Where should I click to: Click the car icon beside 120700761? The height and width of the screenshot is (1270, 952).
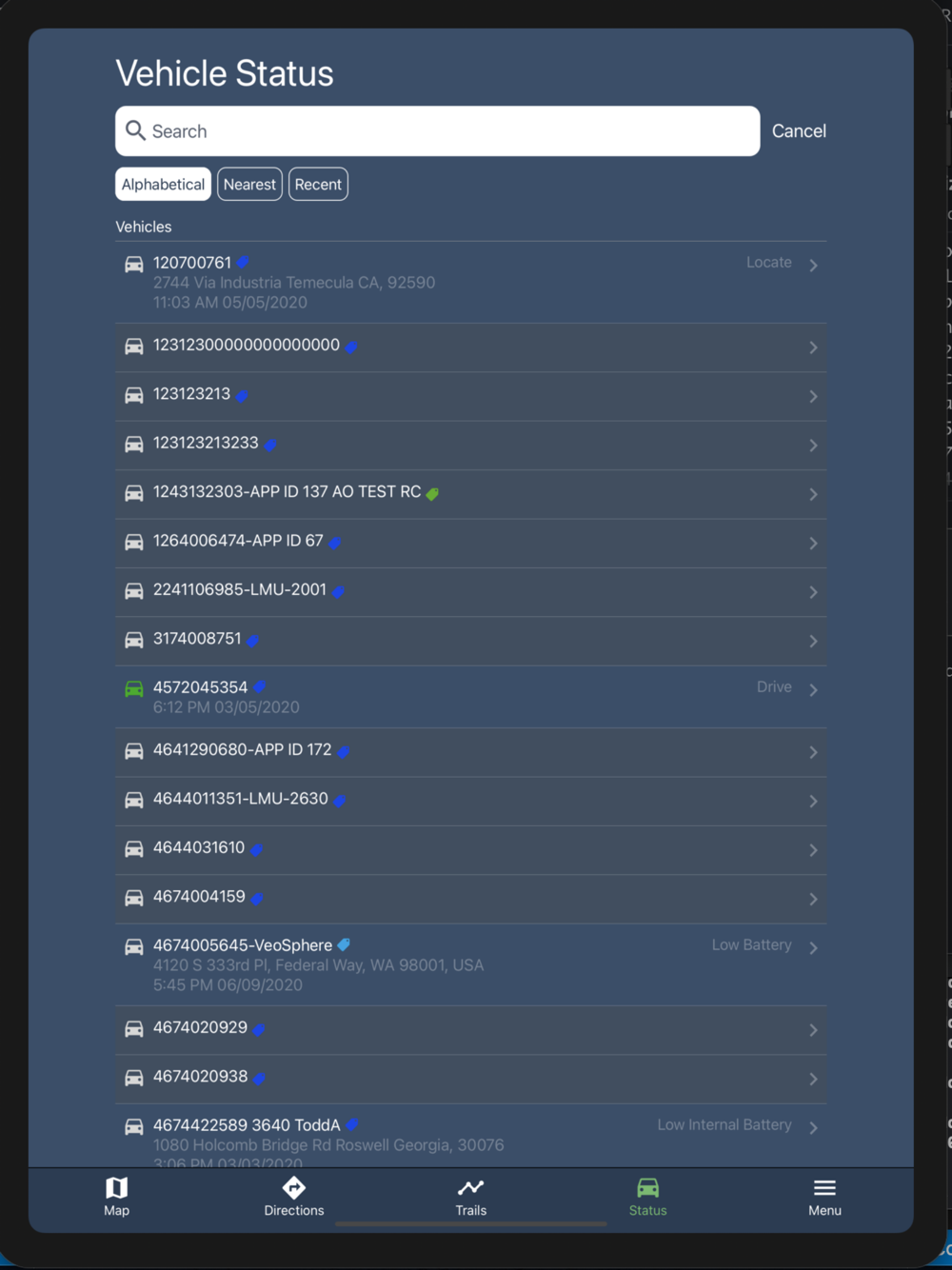click(134, 265)
